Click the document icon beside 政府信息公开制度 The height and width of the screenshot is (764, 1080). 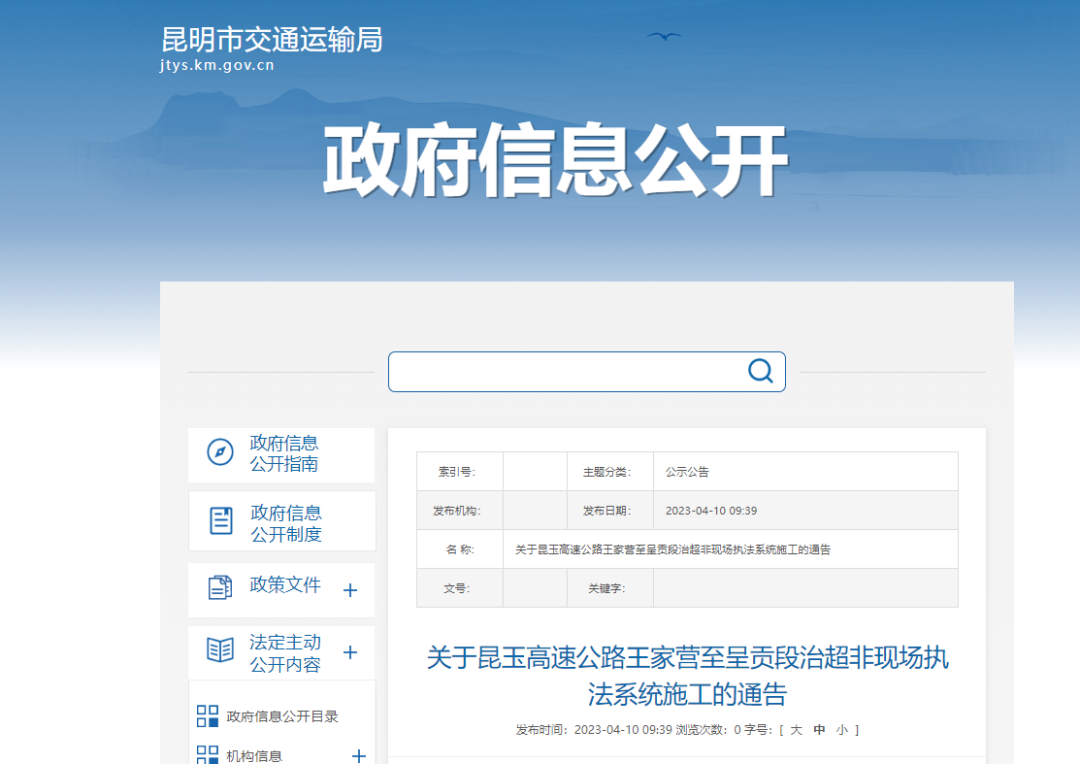tap(222, 520)
